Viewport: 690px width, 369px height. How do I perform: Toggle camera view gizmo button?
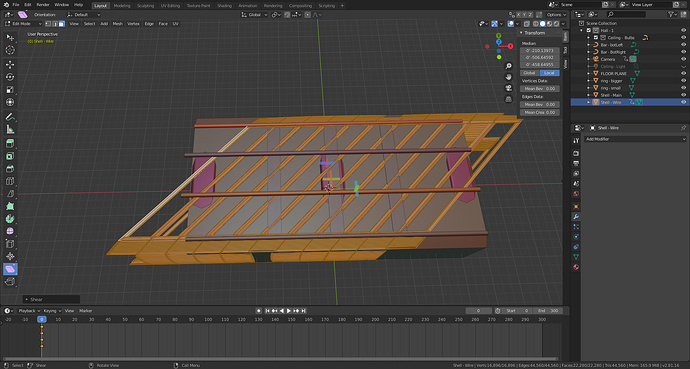[509, 88]
